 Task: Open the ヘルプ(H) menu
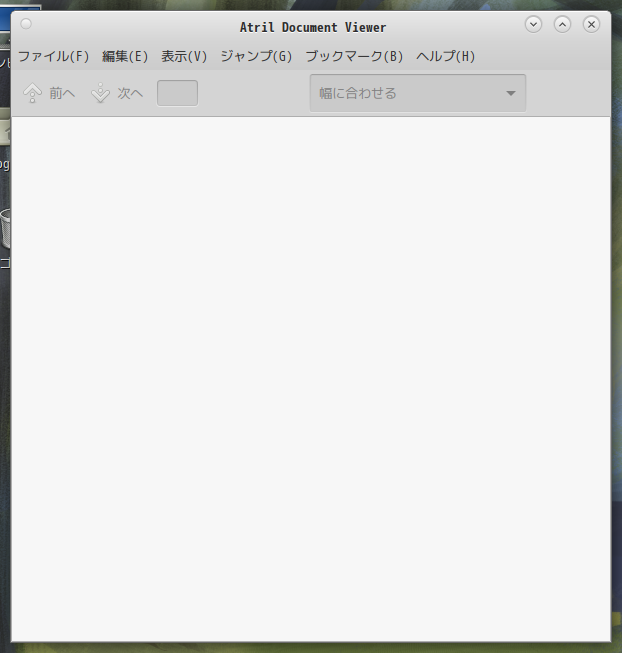click(446, 56)
